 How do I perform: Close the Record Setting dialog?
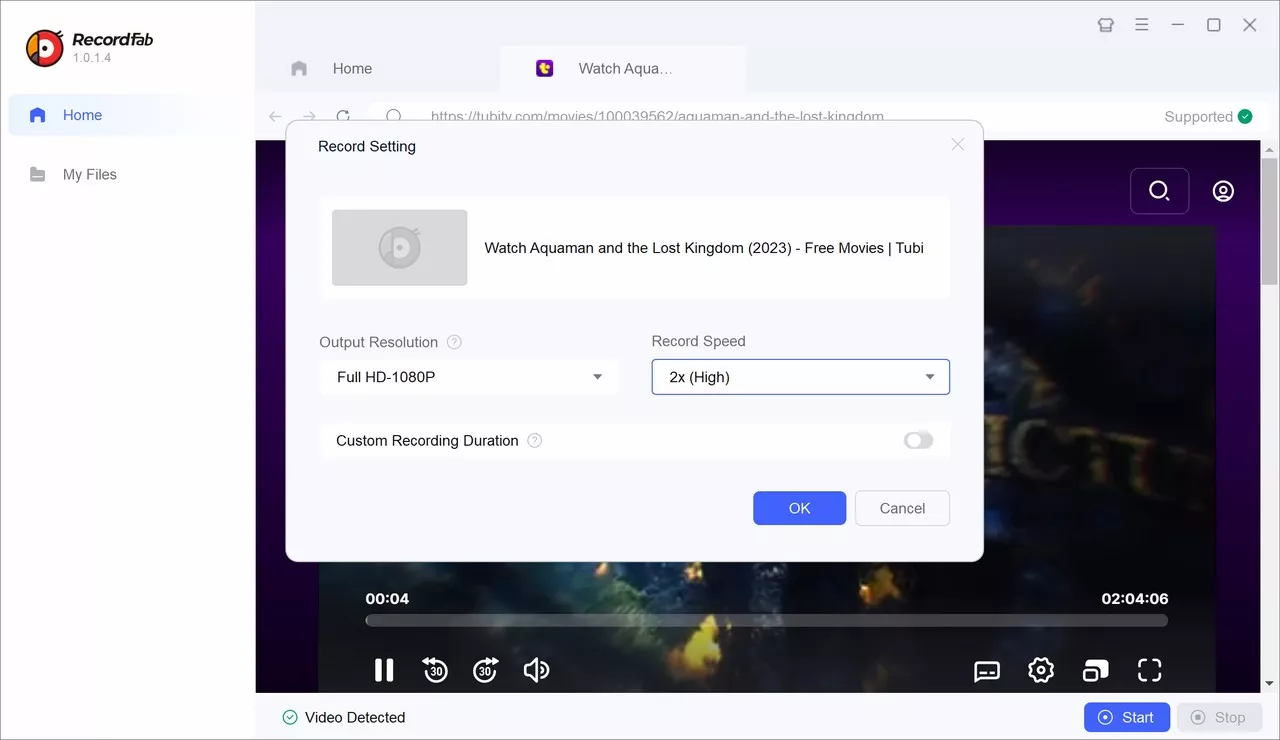click(958, 145)
